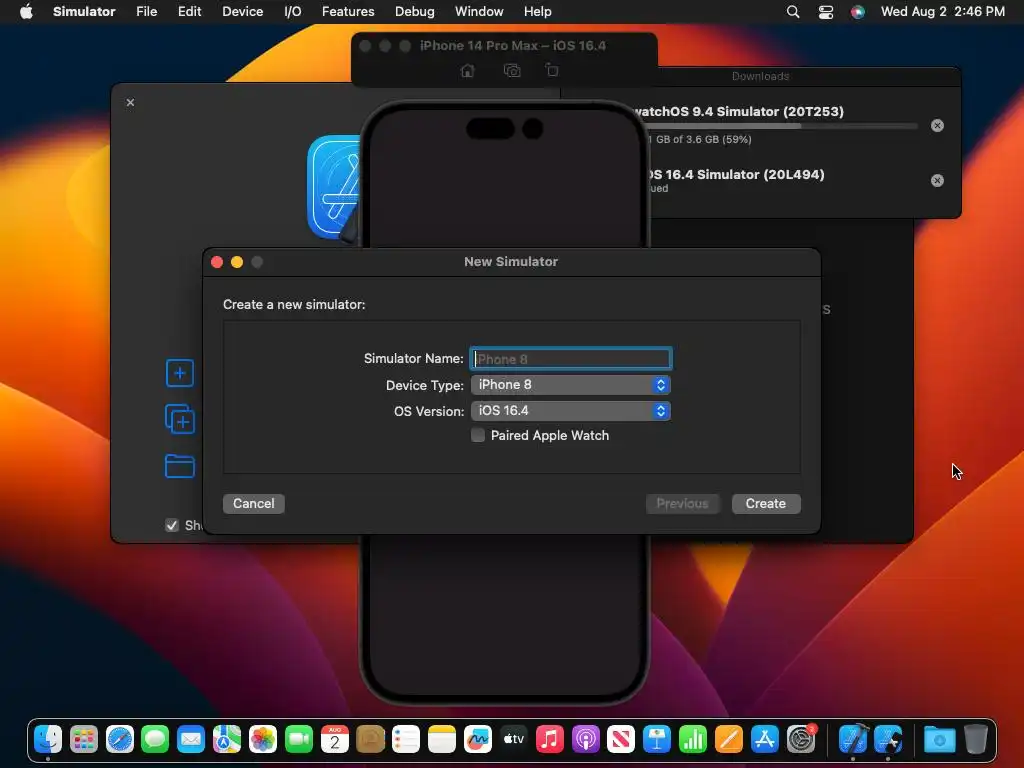This screenshot has width=1024, height=768.
Task: Open Spotlight search in menu bar
Action: point(793,12)
